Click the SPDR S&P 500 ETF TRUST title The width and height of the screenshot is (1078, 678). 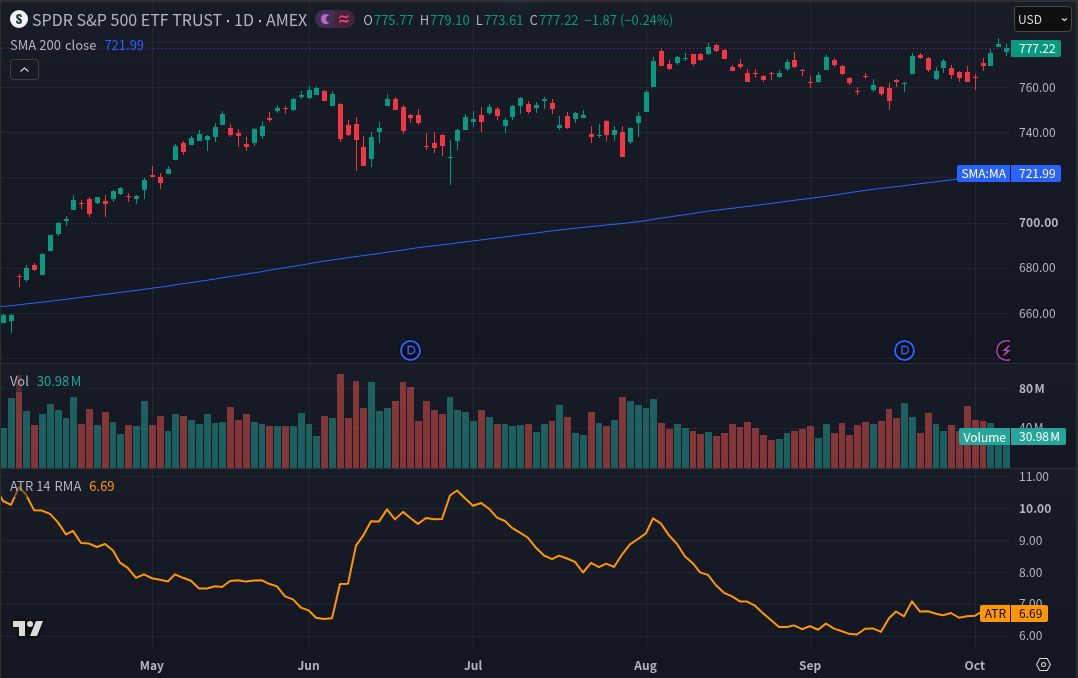[127, 20]
